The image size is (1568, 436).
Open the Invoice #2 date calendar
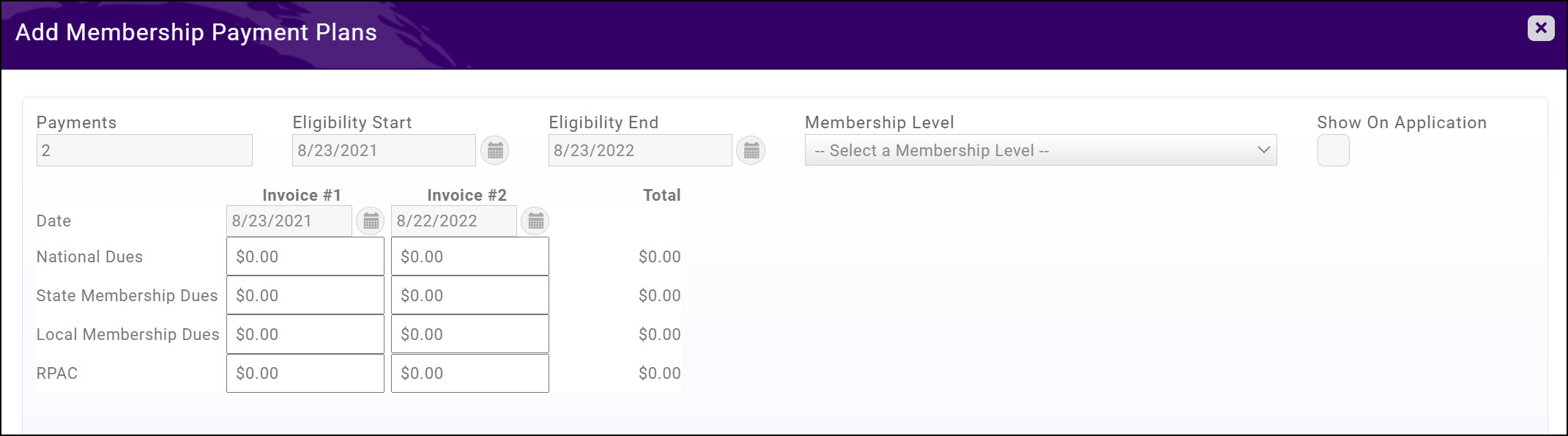click(535, 221)
